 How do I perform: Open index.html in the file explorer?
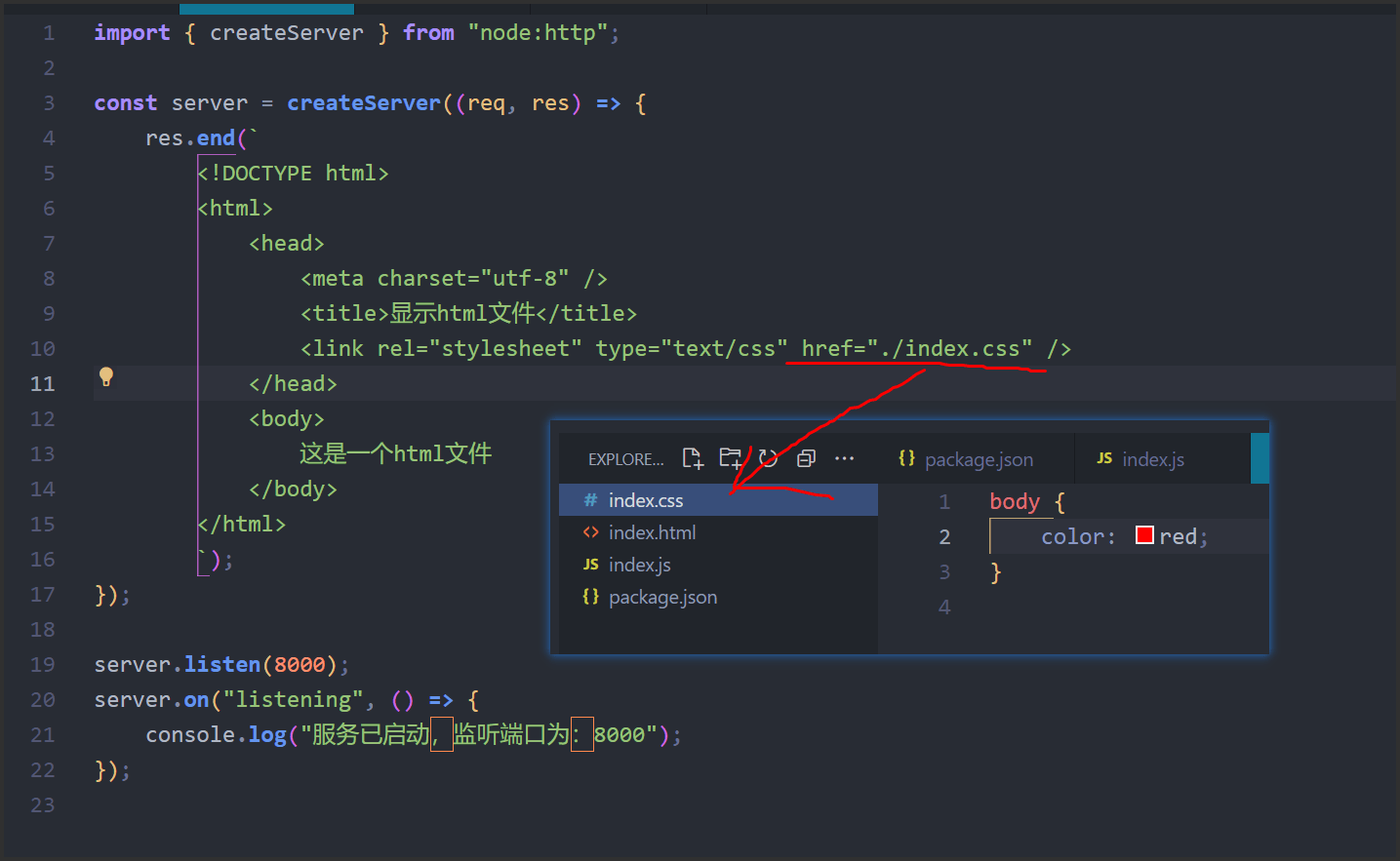point(718,532)
